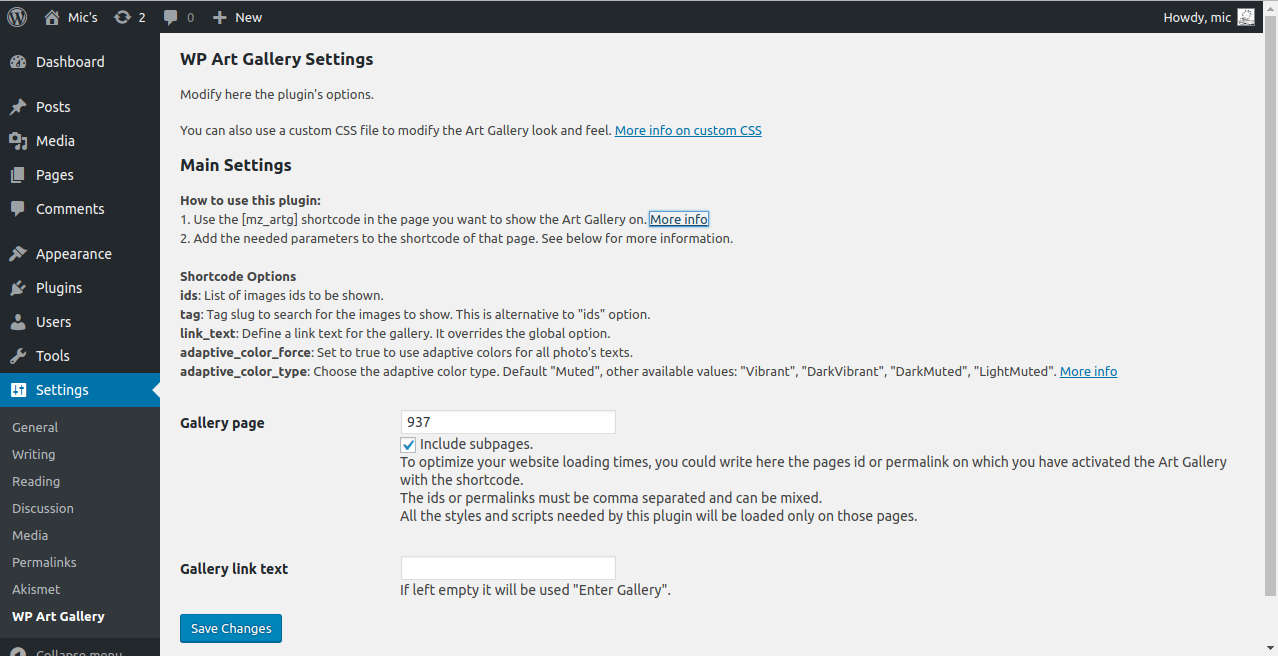Visit Mic's site via home icon
1278x656 pixels.
52,17
